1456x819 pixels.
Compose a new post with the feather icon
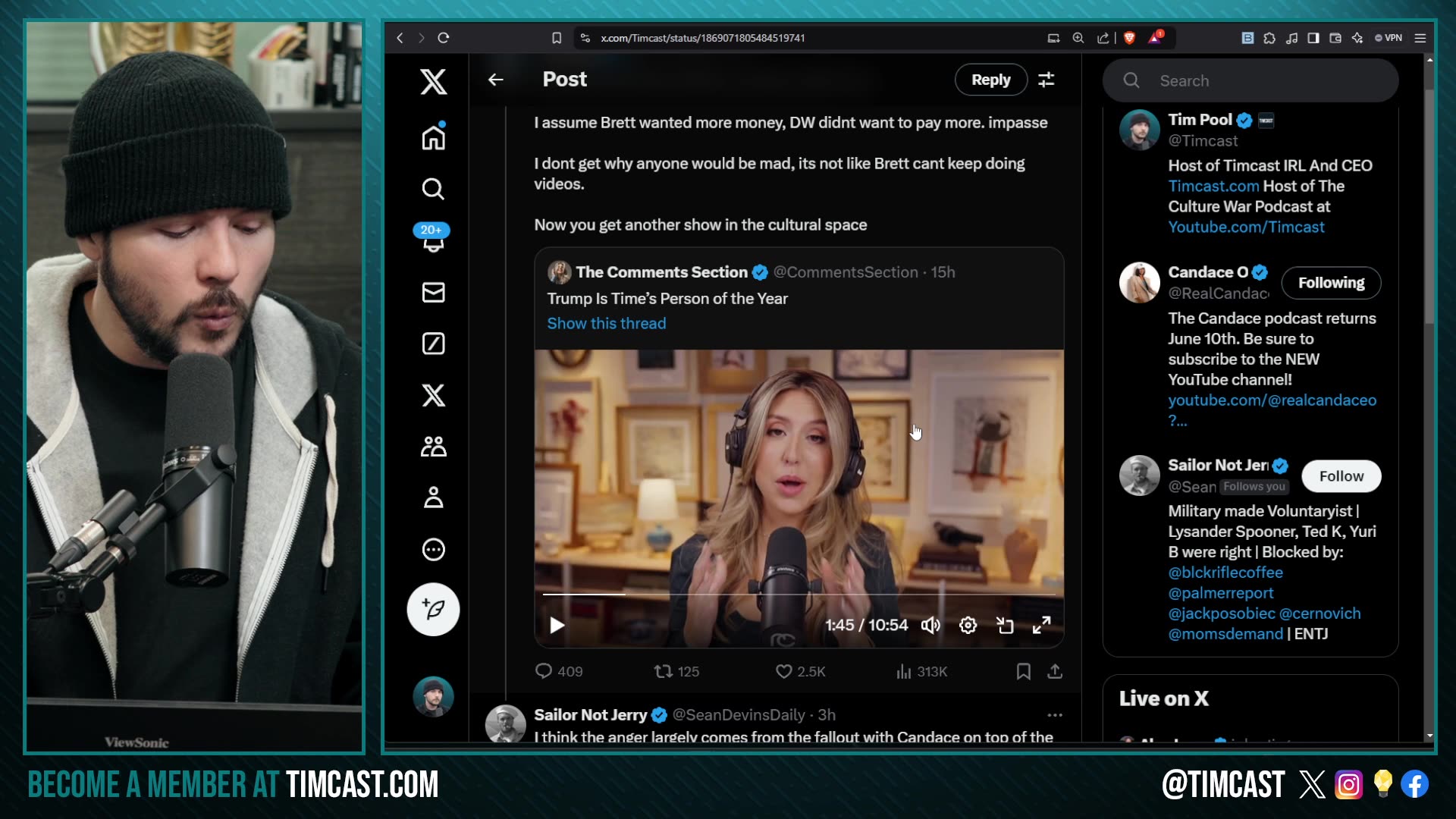click(x=433, y=609)
